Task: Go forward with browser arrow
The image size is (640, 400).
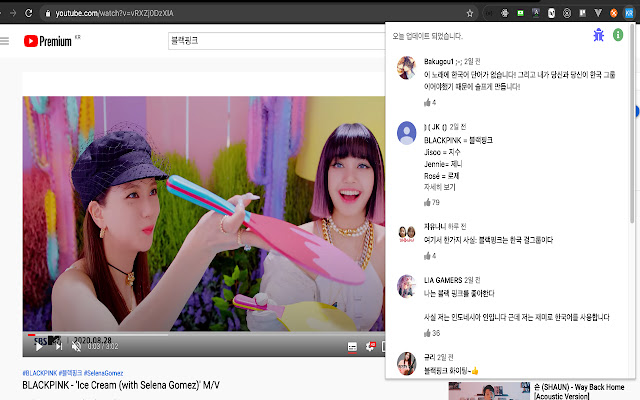Action: click(13, 13)
